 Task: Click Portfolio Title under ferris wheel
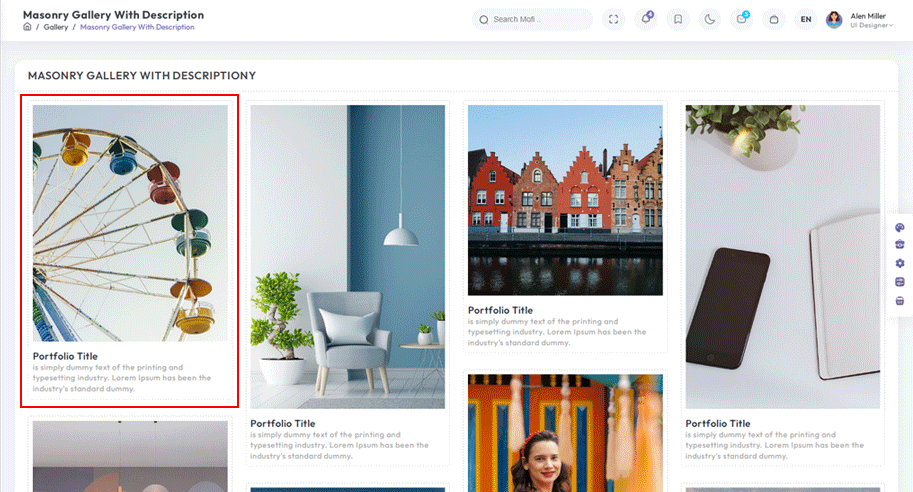65,356
